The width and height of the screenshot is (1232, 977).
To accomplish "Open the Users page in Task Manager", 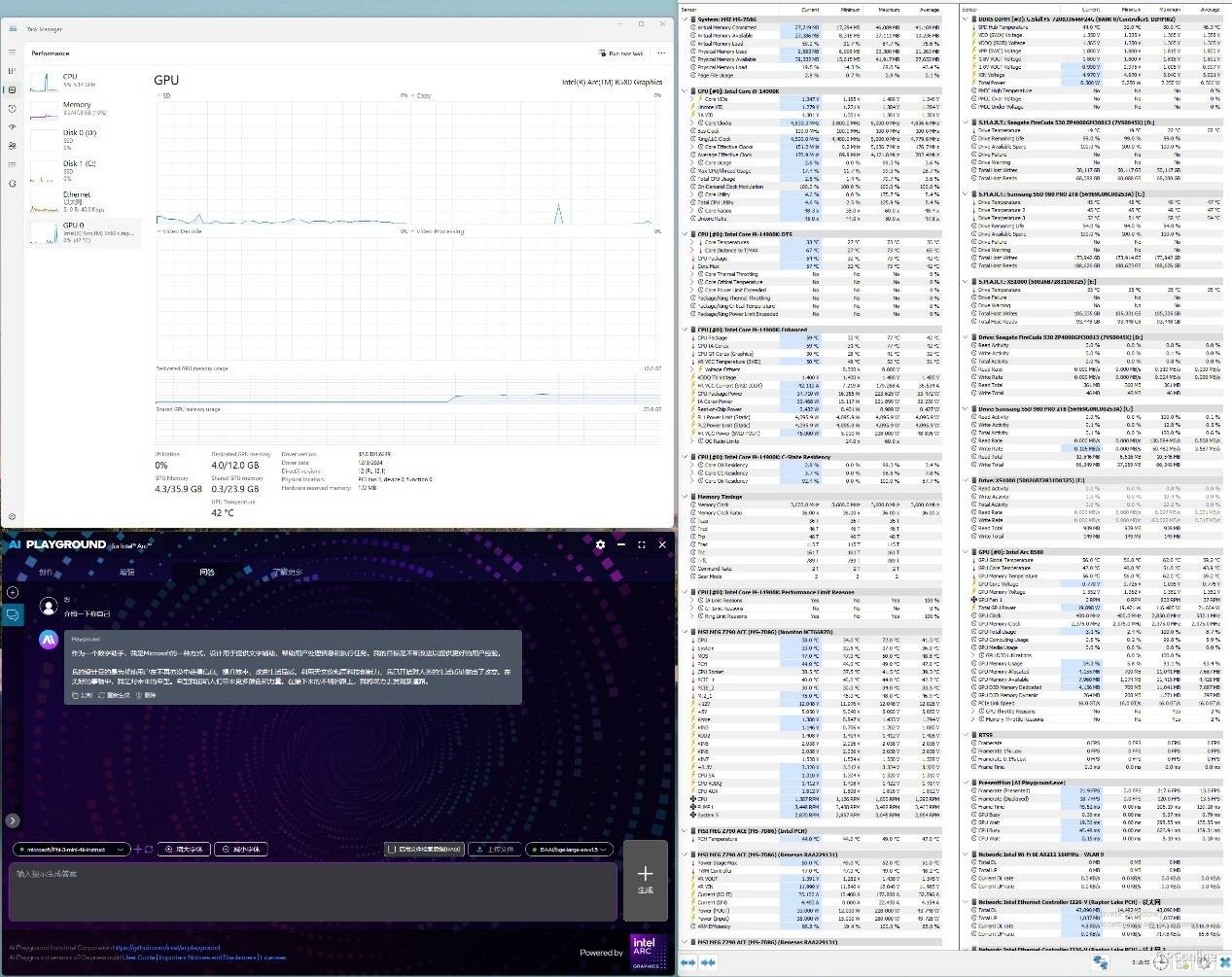I will point(12,146).
